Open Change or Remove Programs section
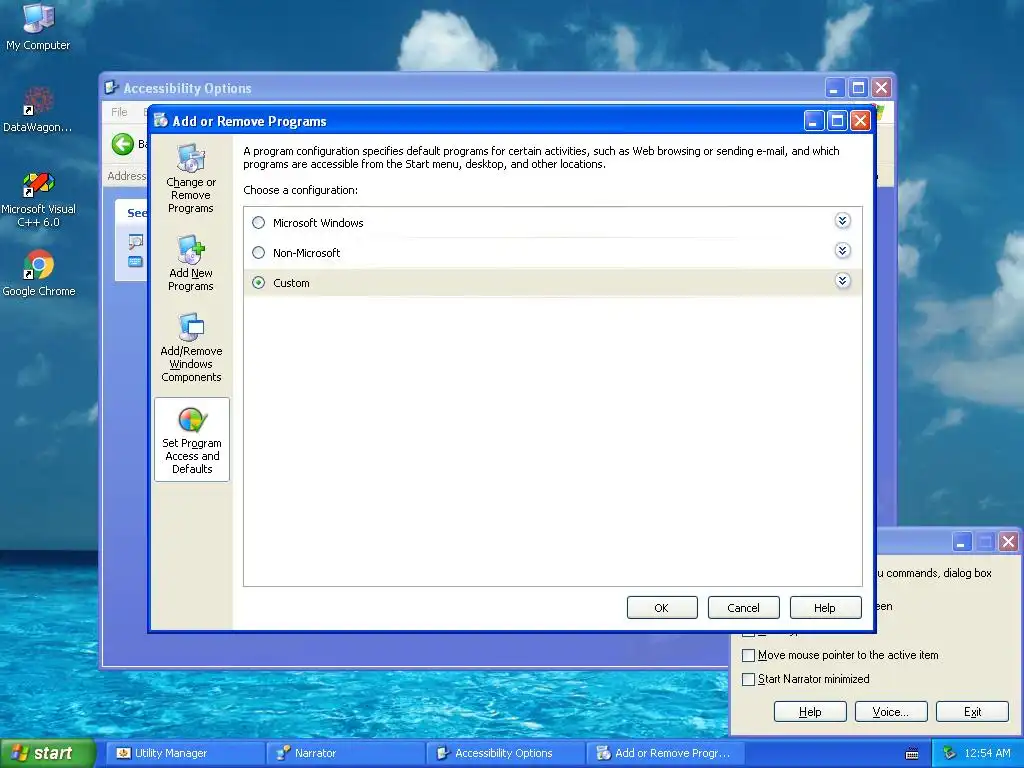This screenshot has height=768, width=1024. click(191, 180)
